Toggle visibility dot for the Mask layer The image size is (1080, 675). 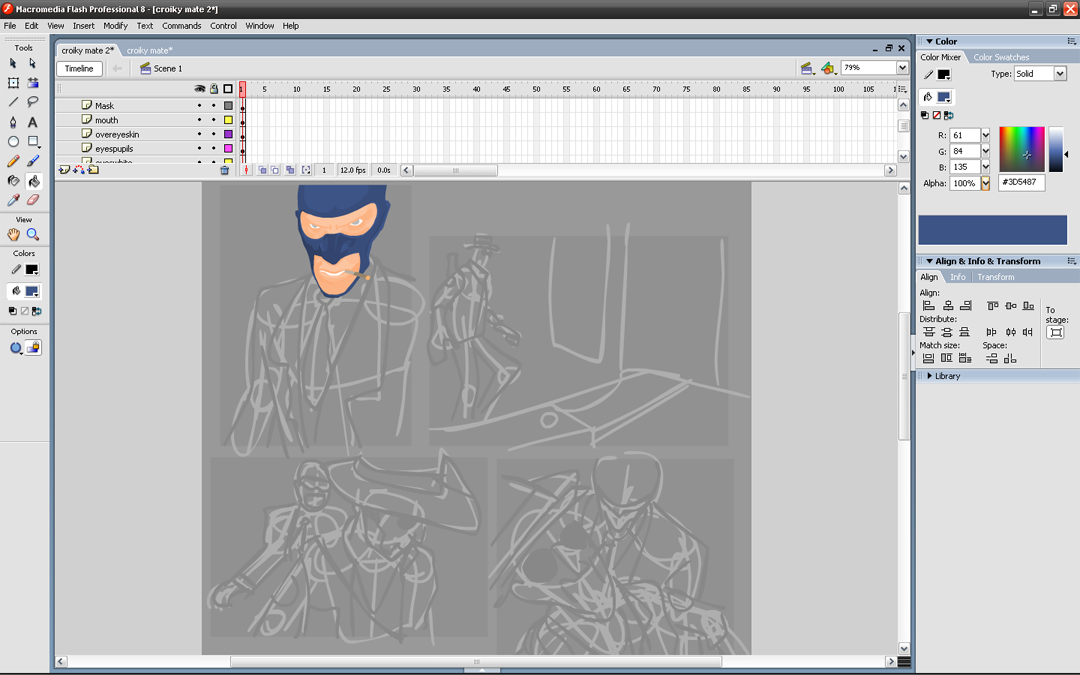[x=199, y=106]
